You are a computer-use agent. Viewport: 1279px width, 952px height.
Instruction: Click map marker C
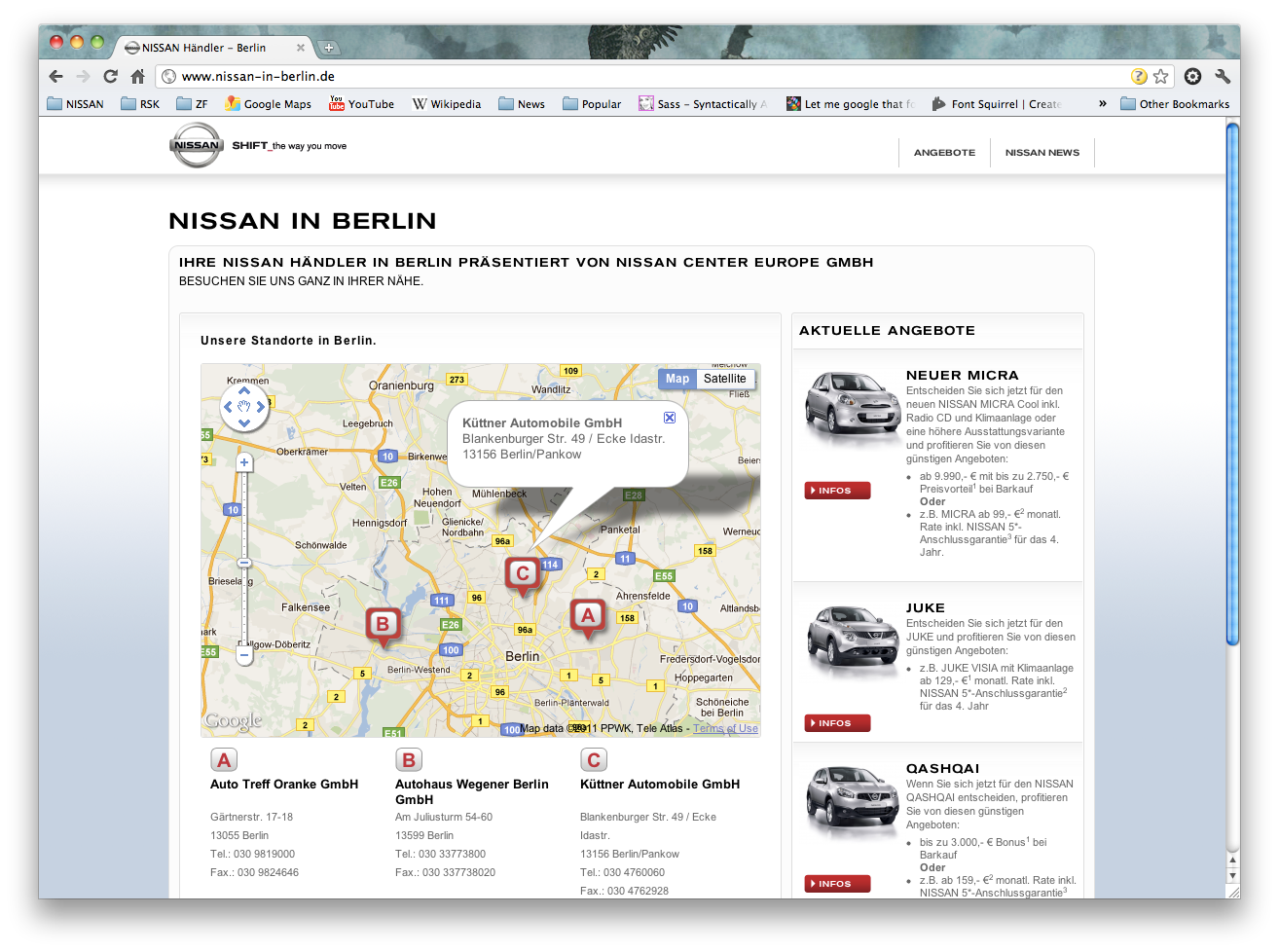point(523,576)
